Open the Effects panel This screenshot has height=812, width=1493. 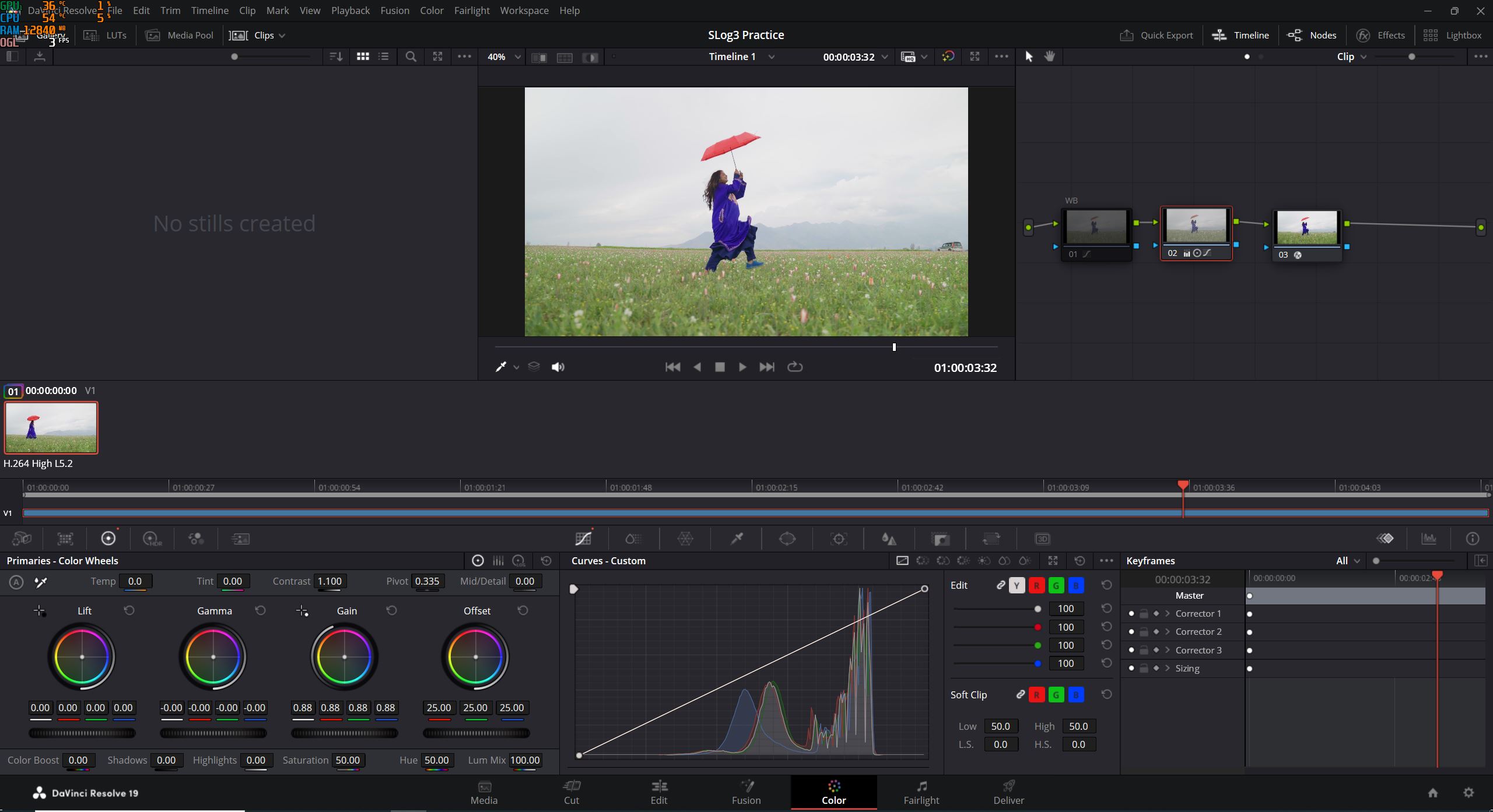coord(1380,35)
